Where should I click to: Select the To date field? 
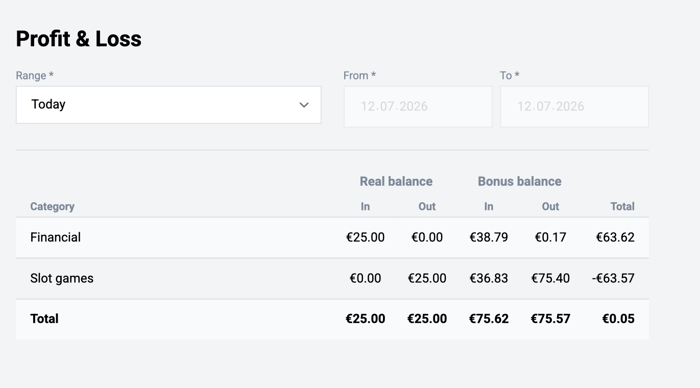click(574, 107)
